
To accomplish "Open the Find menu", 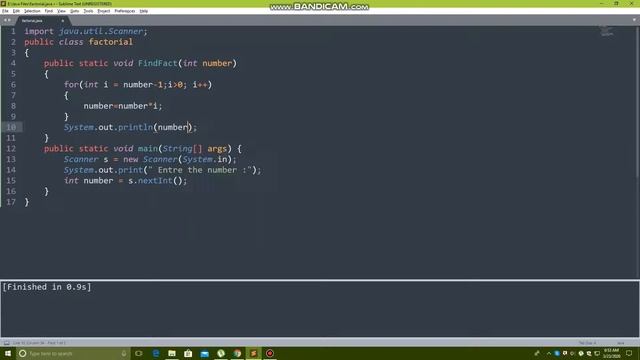I will tap(49, 11).
